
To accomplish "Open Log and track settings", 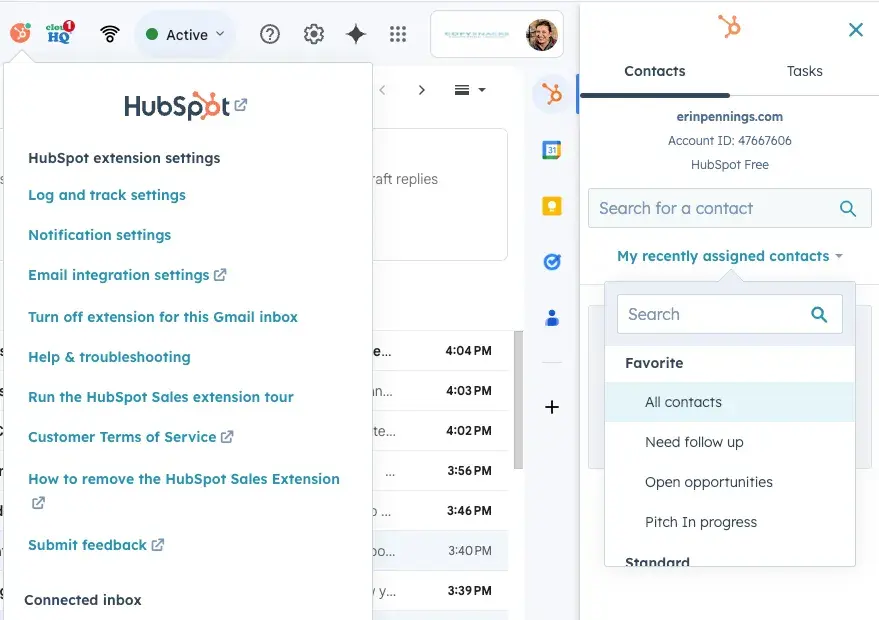I will (x=107, y=195).
